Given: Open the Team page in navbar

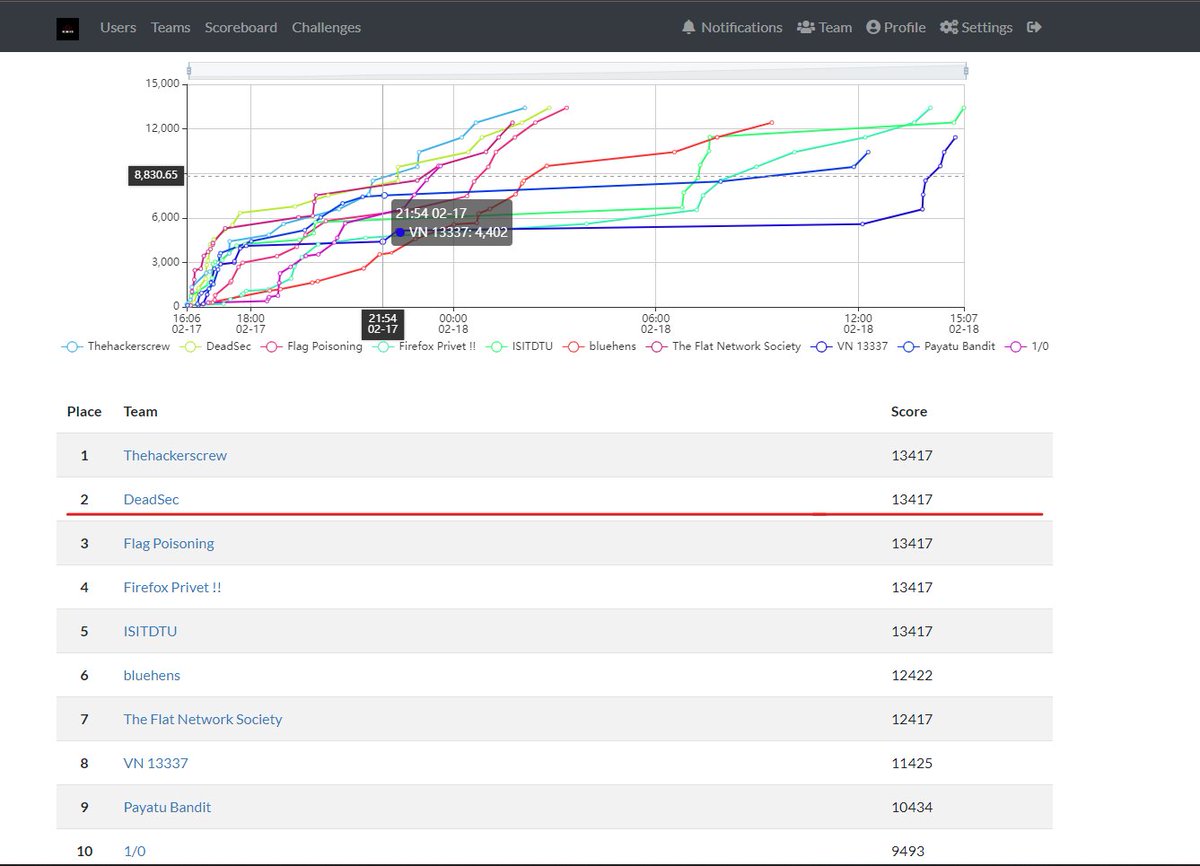Looking at the screenshot, I should 825,27.
